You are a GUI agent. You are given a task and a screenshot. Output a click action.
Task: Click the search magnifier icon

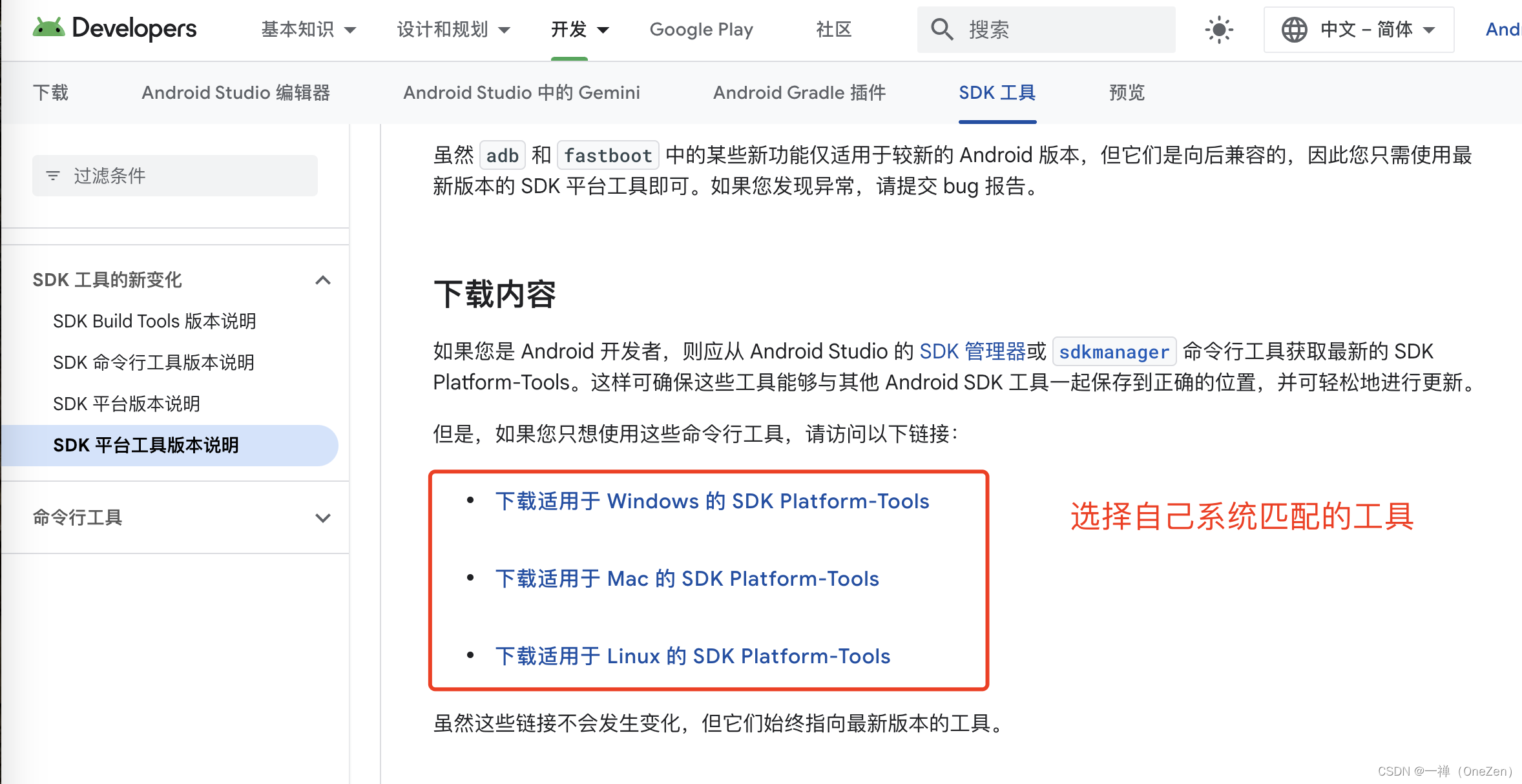[941, 30]
